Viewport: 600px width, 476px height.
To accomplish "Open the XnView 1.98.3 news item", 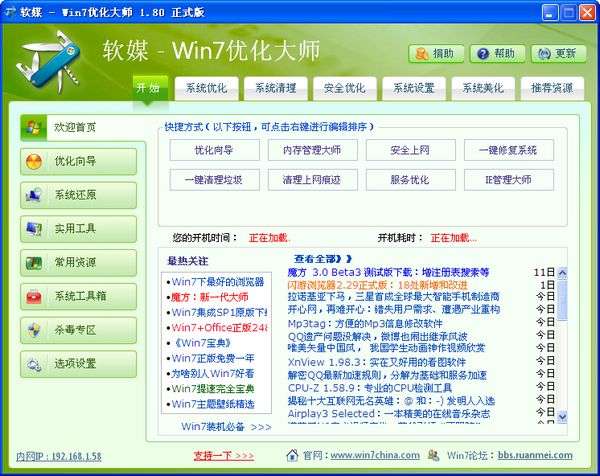I will (377, 362).
